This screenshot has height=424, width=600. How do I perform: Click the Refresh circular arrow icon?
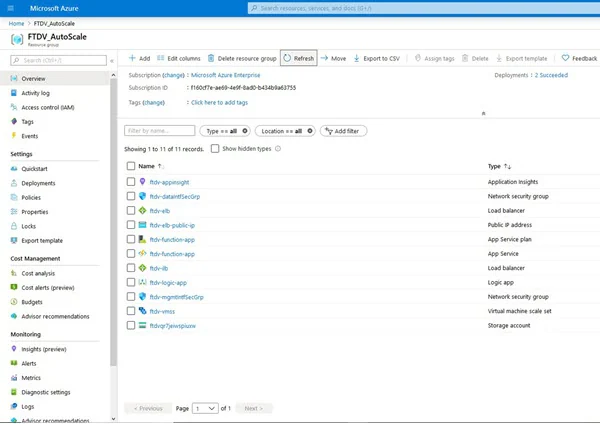pos(287,58)
